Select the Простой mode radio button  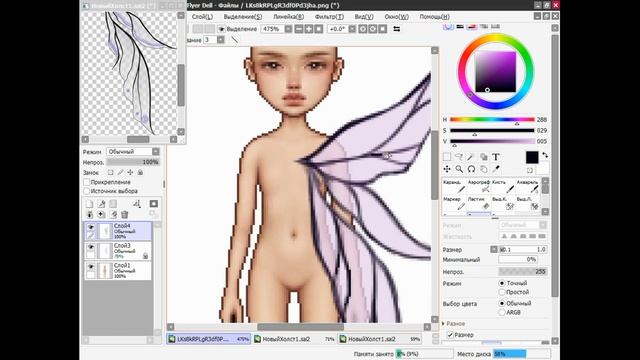[502, 292]
